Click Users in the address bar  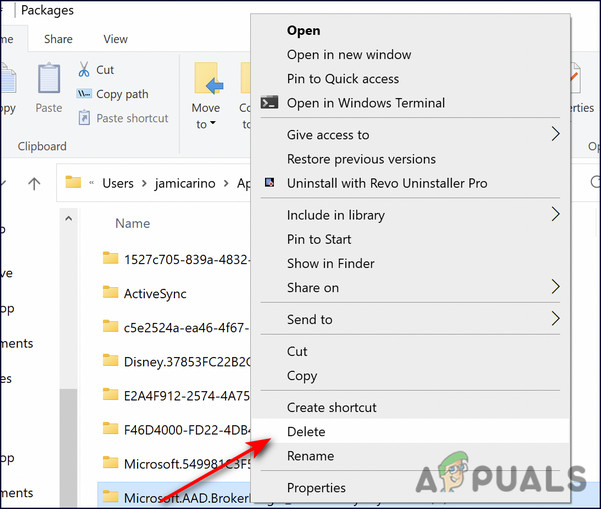(x=118, y=184)
